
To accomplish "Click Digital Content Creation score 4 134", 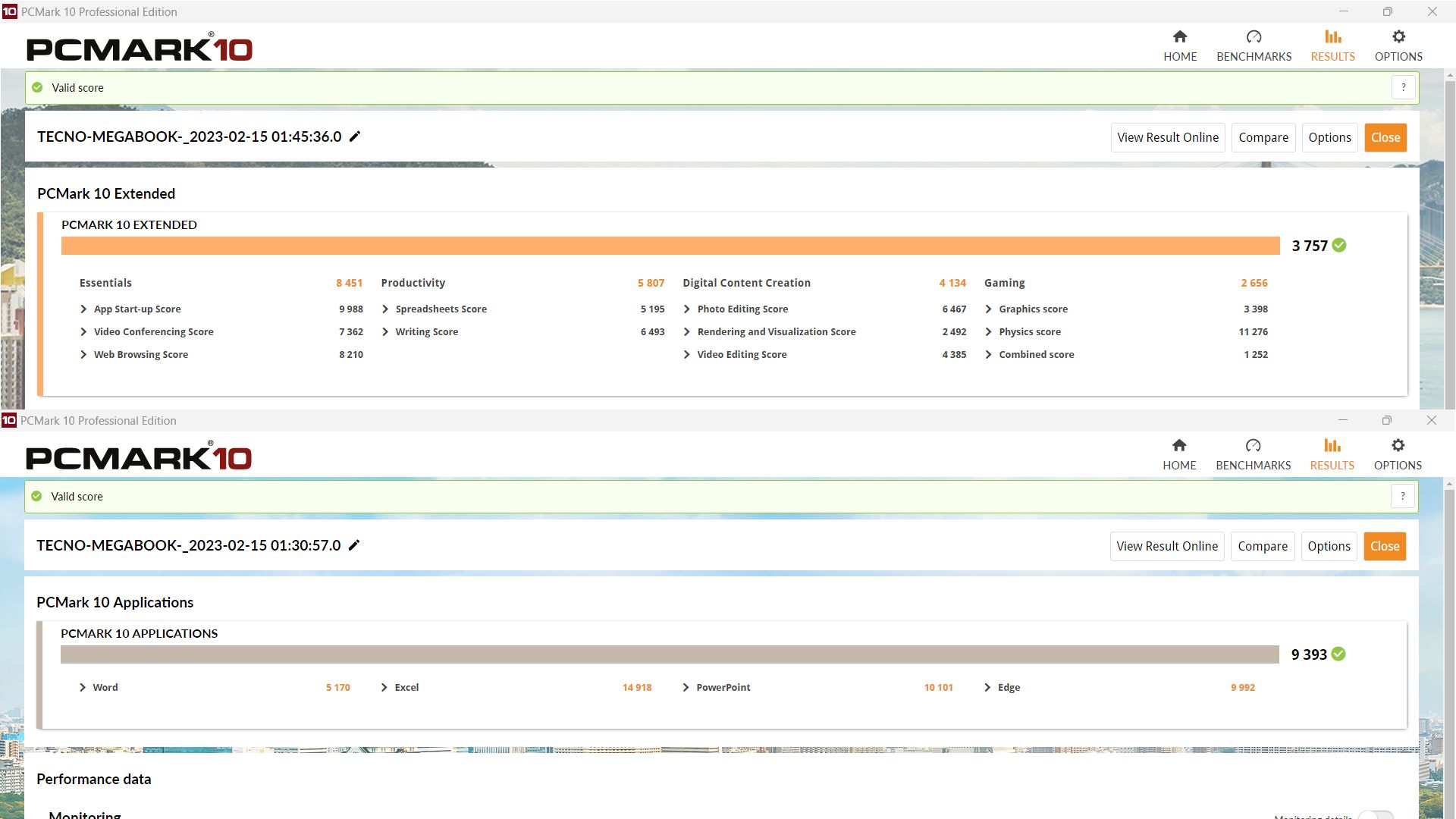I will [952, 283].
